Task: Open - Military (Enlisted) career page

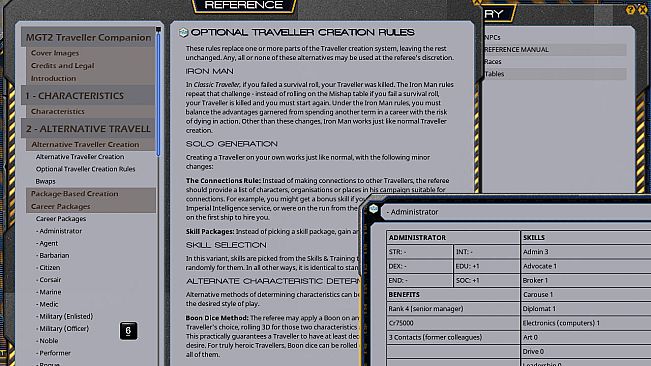Action: [x=64, y=316]
